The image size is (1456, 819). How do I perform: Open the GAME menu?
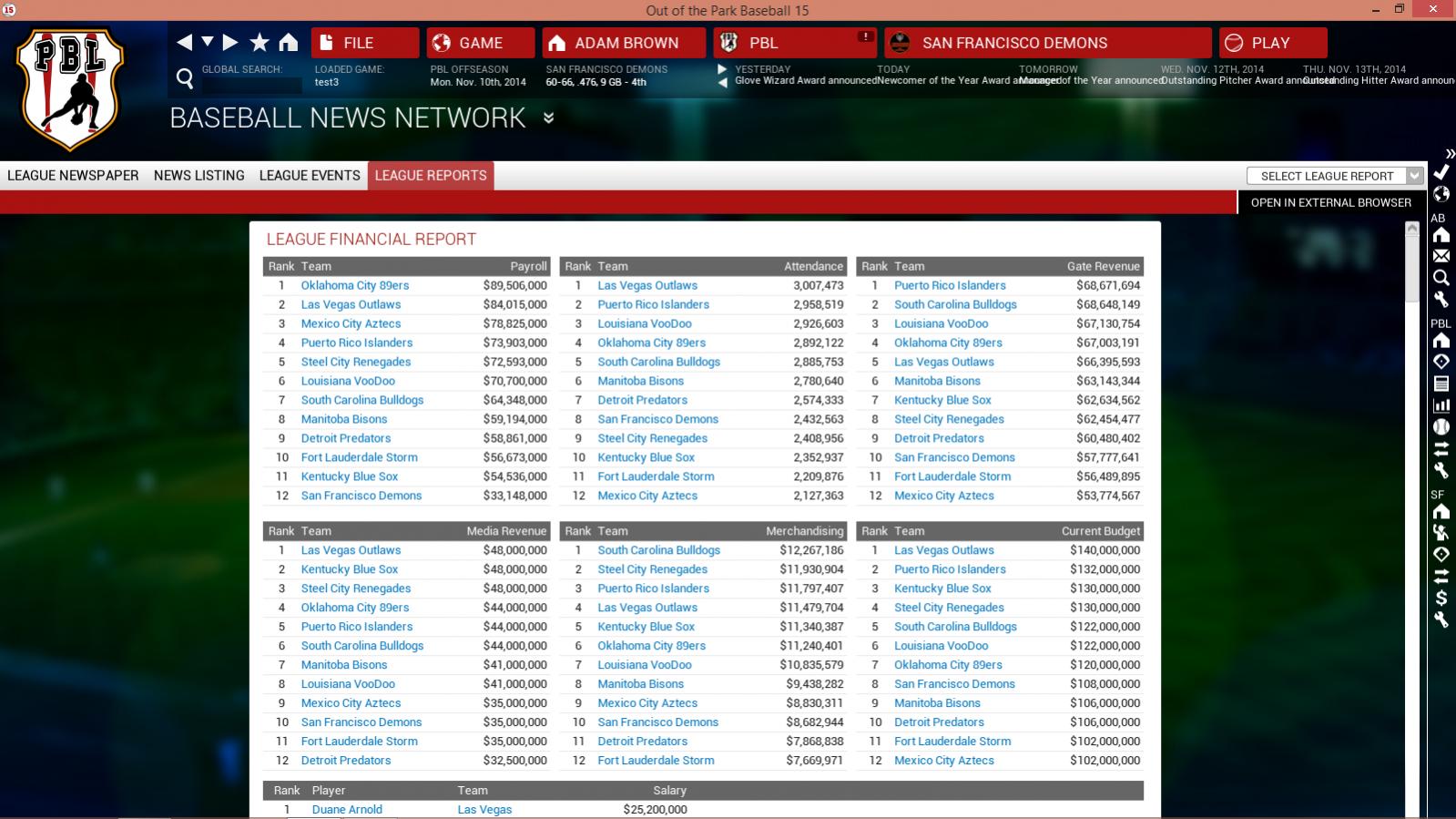(x=481, y=43)
